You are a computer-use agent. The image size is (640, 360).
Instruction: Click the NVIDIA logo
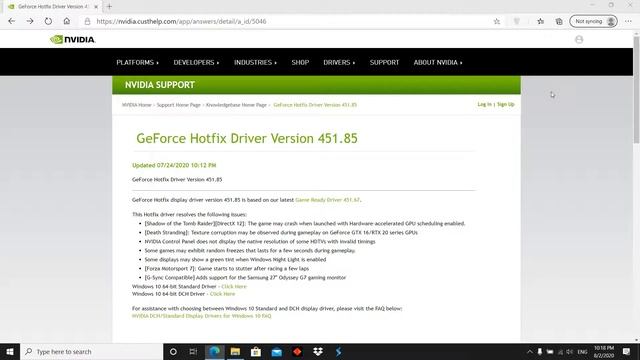click(73, 40)
